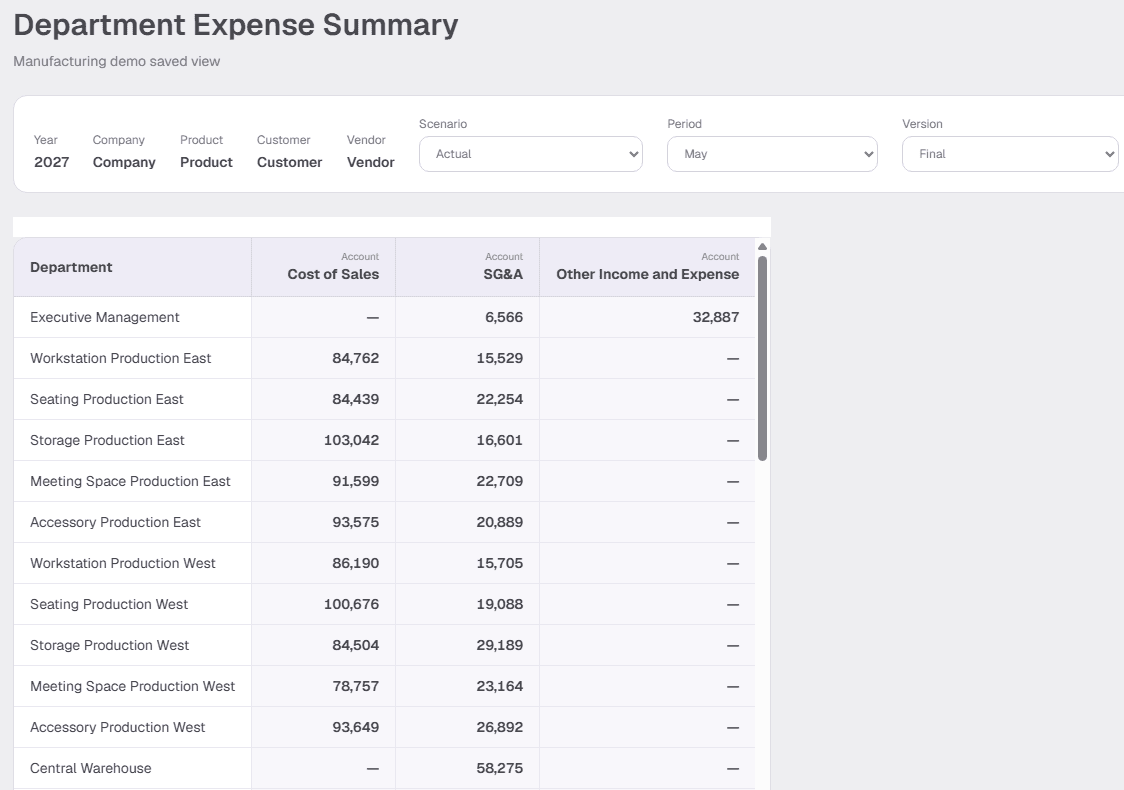
Task: Open the Version dropdown showing Final
Action: click(x=1010, y=154)
